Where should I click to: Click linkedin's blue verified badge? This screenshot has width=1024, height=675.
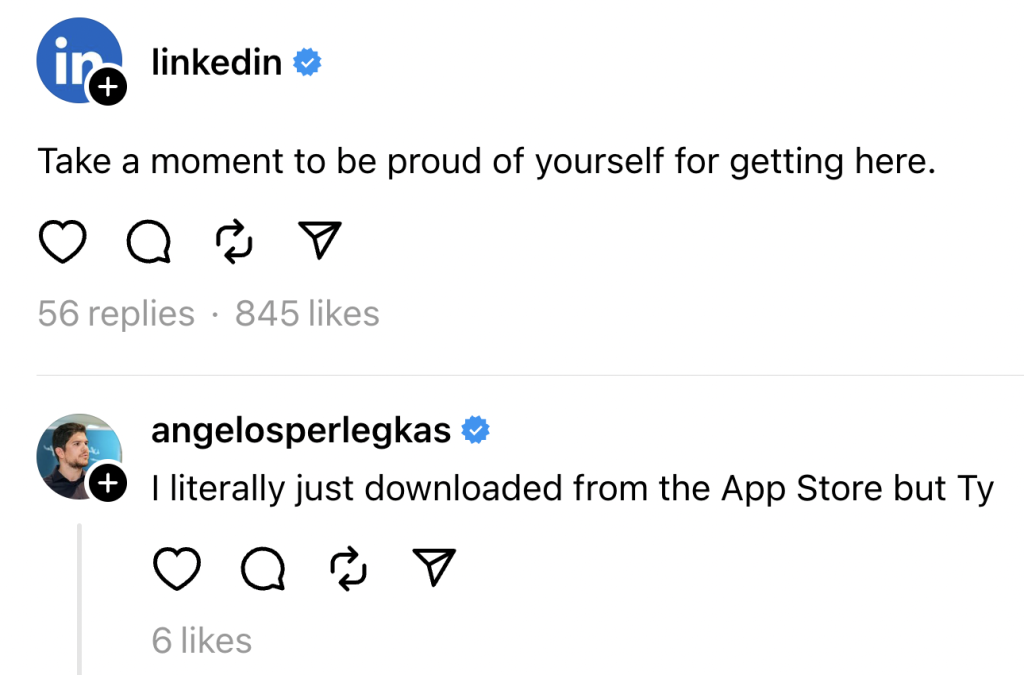point(307,63)
